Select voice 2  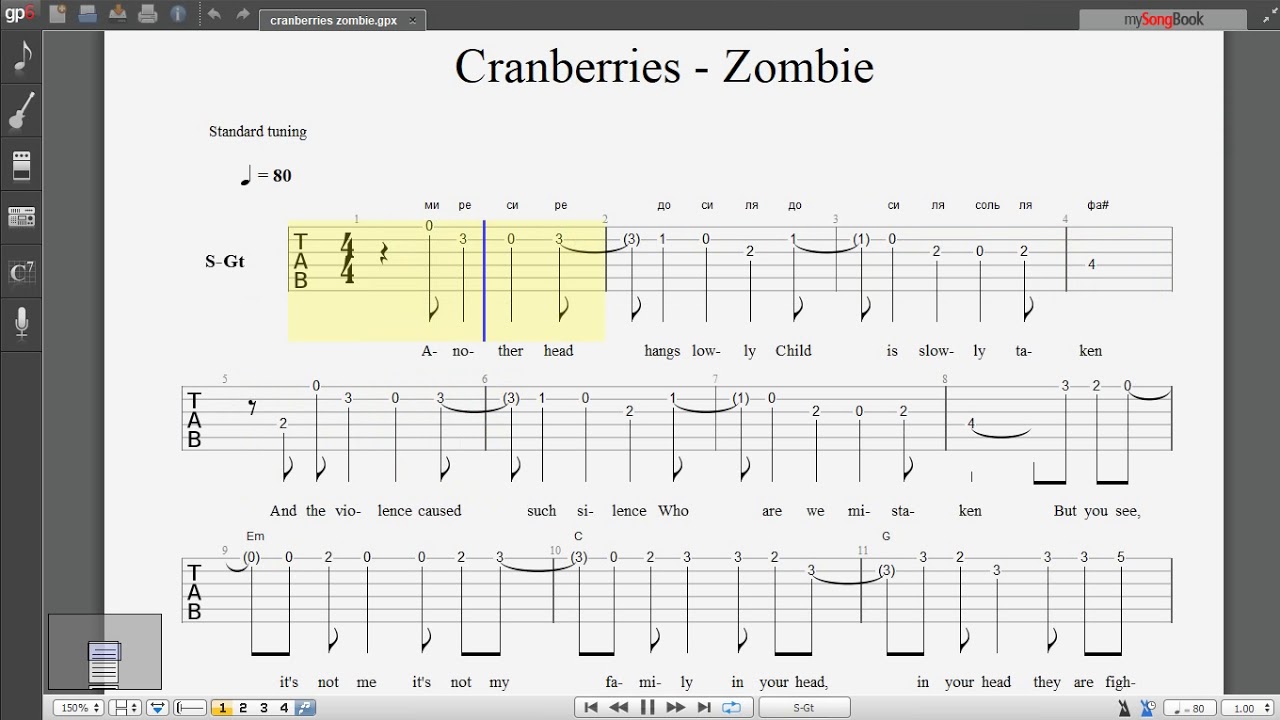coord(243,708)
